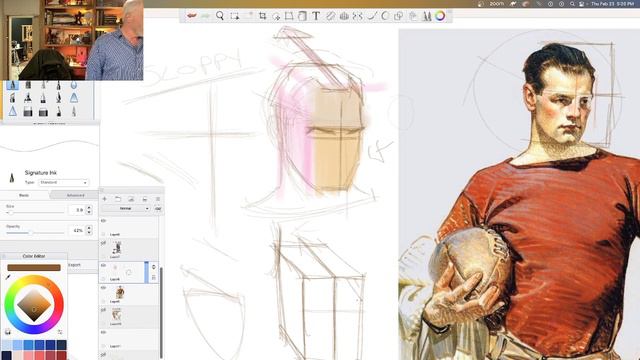Viewport: 640px width, 360px height.
Task: Open the Brush Library toolbar icon
Action: (x=427, y=16)
